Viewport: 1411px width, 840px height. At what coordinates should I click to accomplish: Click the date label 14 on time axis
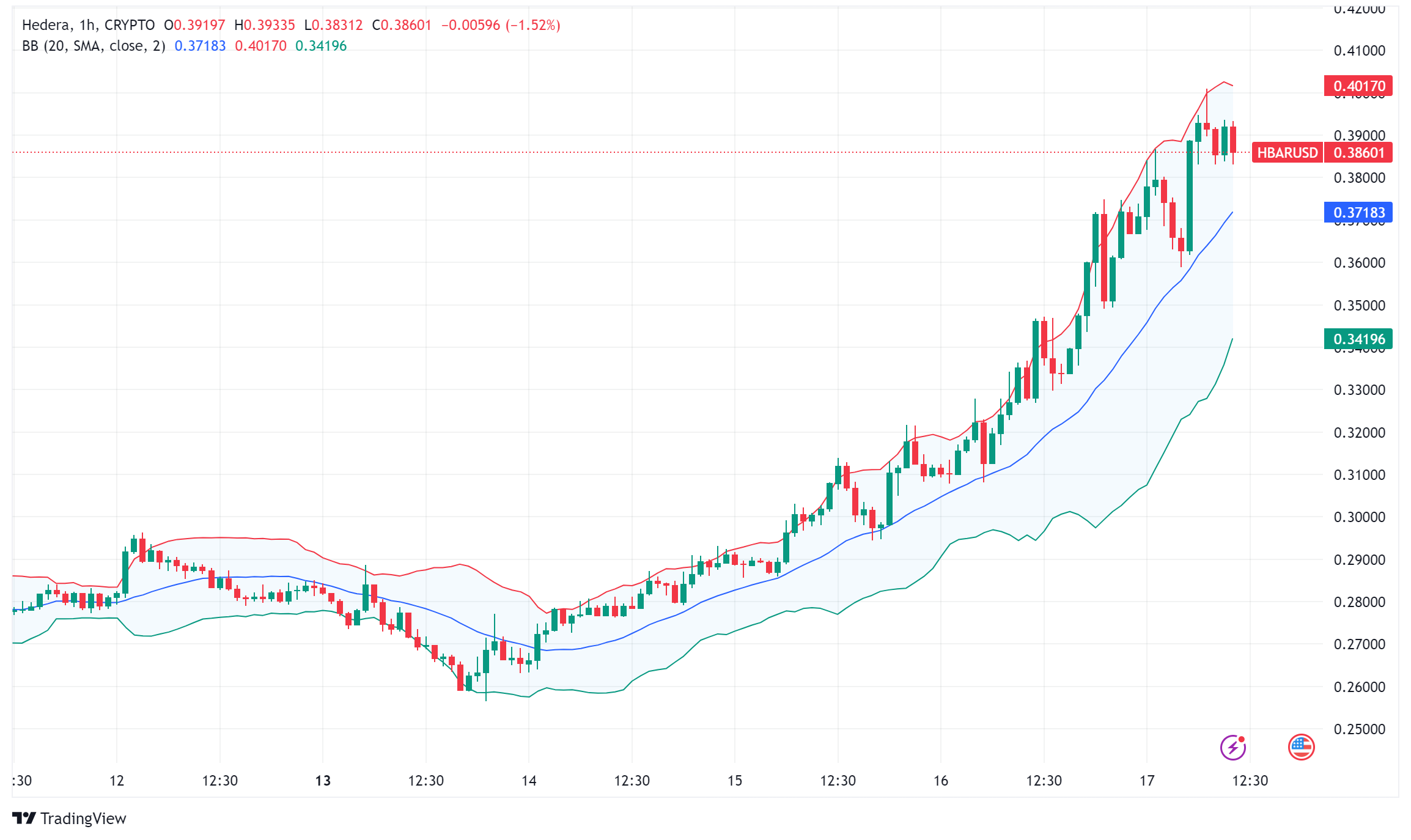coord(529,781)
